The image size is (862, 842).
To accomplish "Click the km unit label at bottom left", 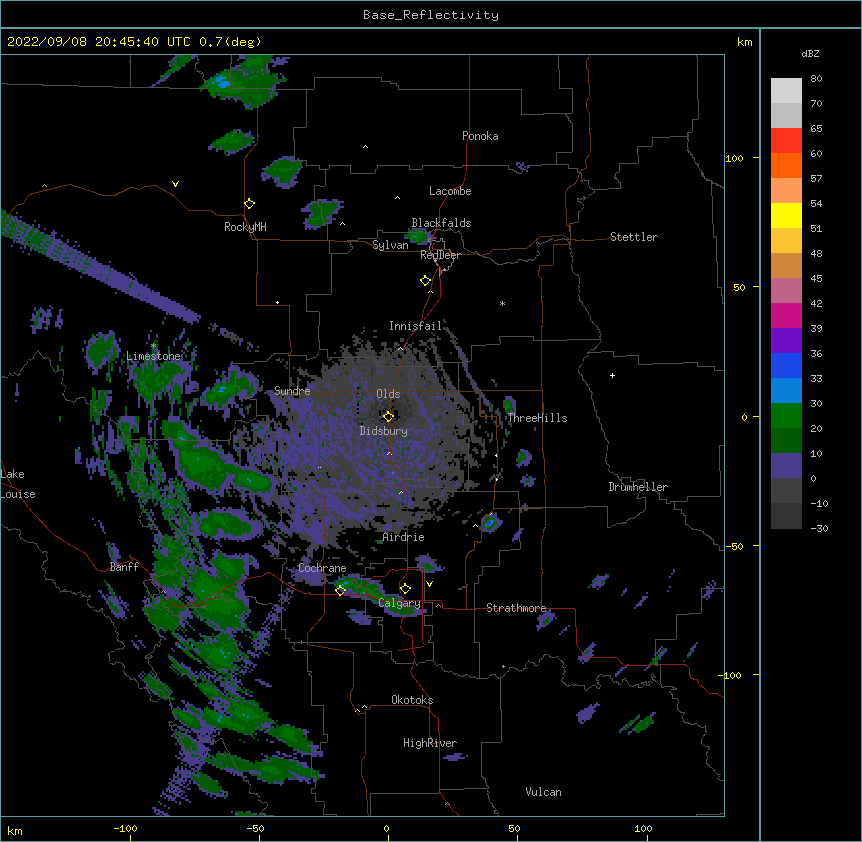I will [x=15, y=830].
